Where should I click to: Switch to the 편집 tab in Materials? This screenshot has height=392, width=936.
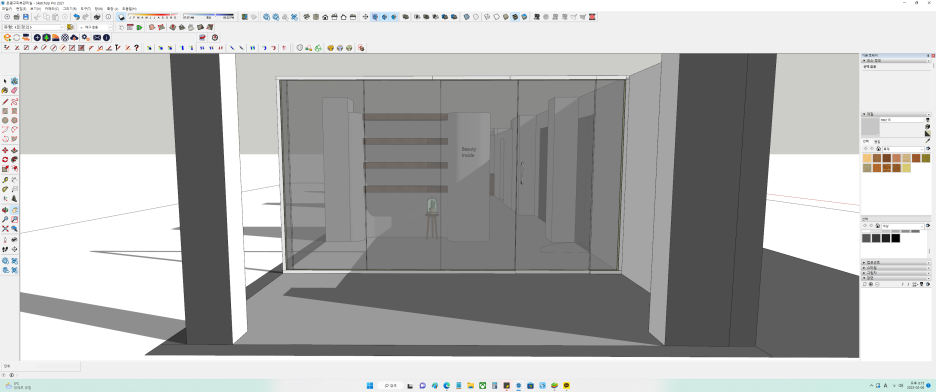pyautogui.click(x=878, y=141)
